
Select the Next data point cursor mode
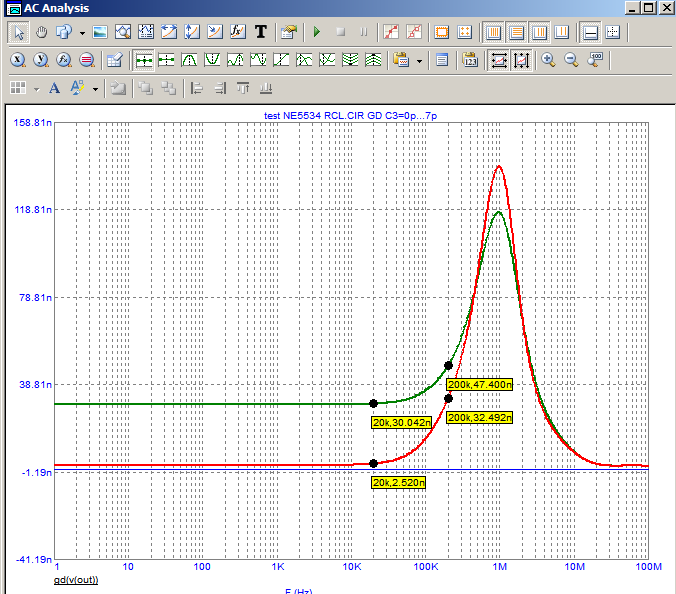point(144,60)
